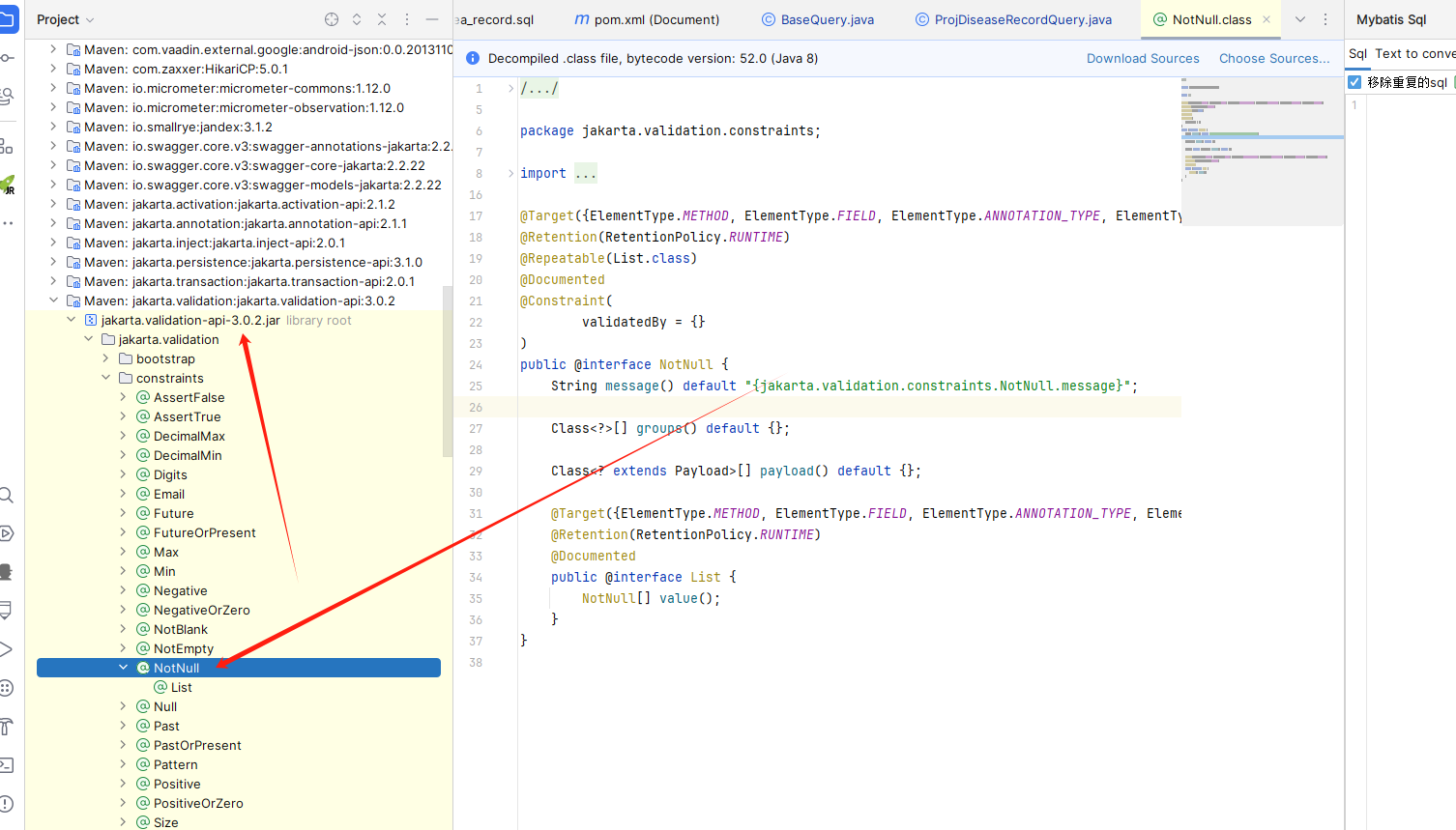Collapse all nodes in Project tree

coord(382,19)
